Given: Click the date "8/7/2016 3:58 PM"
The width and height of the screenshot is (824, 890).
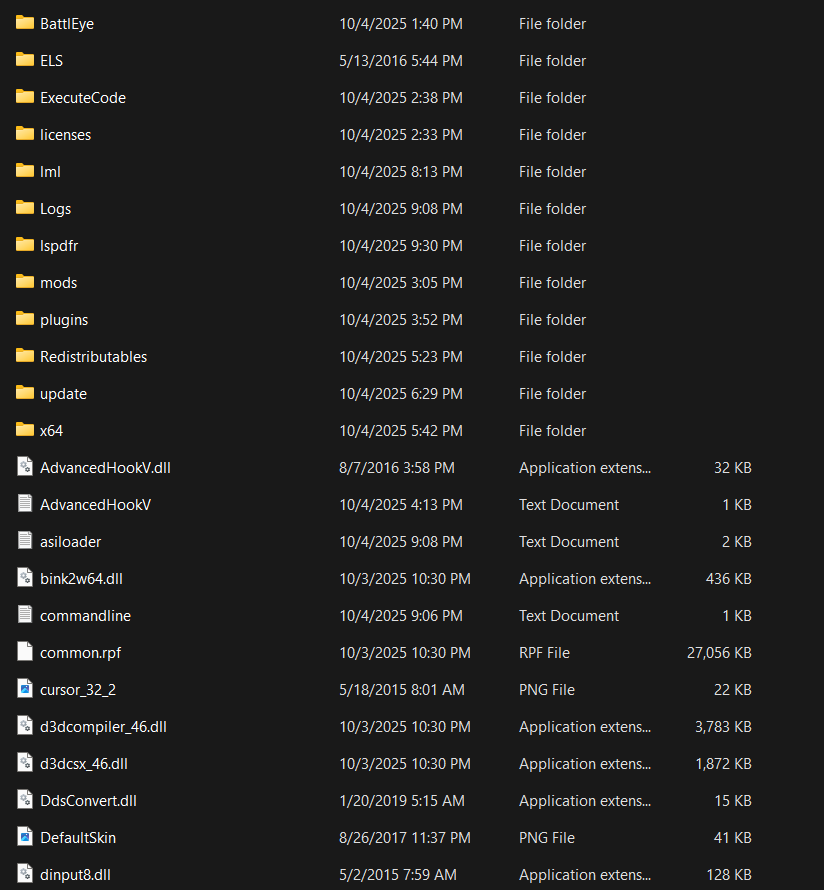Looking at the screenshot, I should point(397,468).
